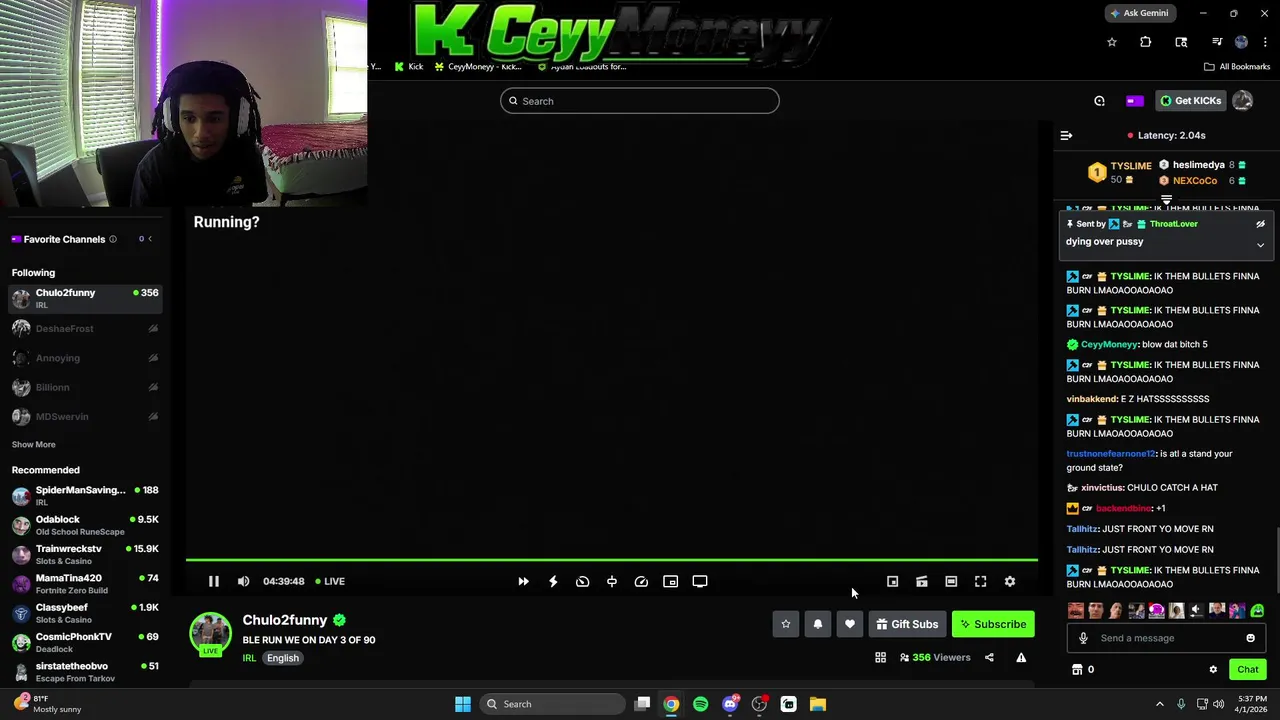
Task: Collapse the chat panel with the arrow icon
Action: pos(1066,135)
